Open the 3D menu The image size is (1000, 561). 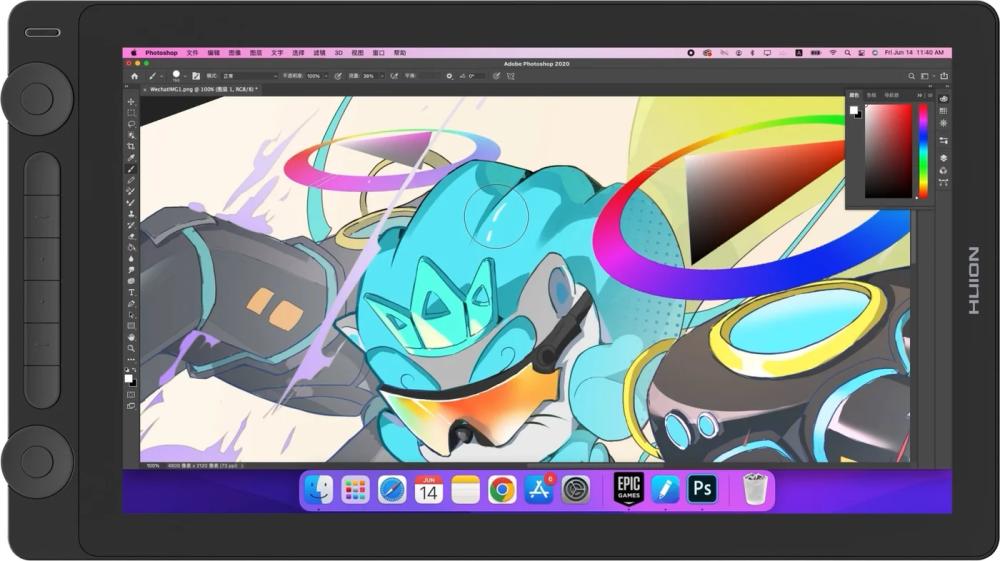point(339,53)
